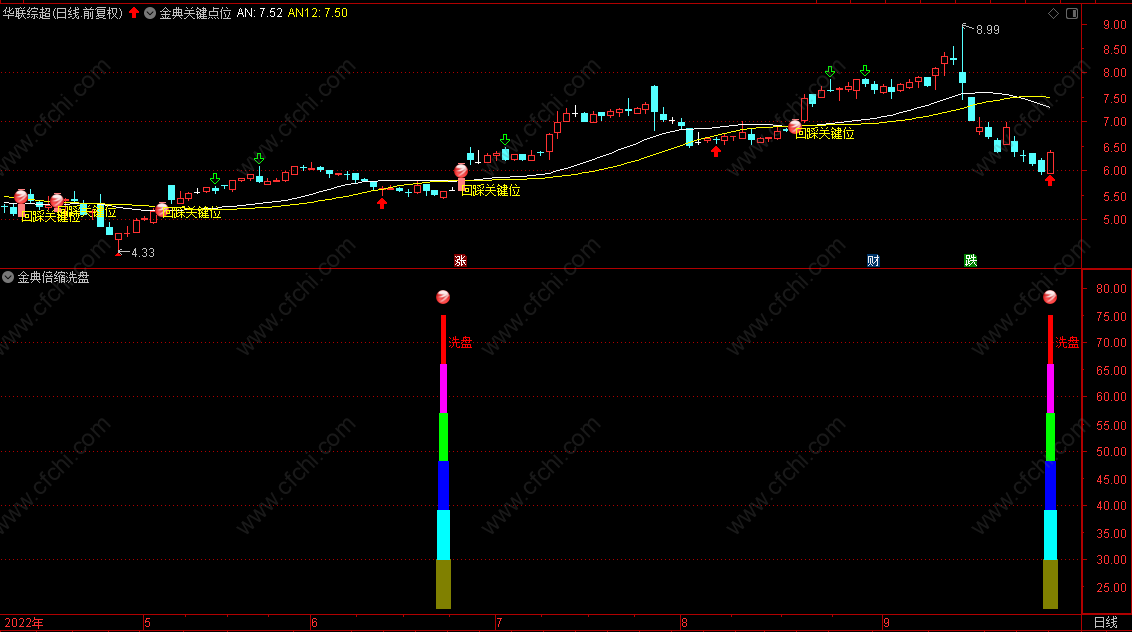Screen dimensions: 1132x632
Task: Click the blue segment of the right 洗盘 bar
Action: point(1050,485)
